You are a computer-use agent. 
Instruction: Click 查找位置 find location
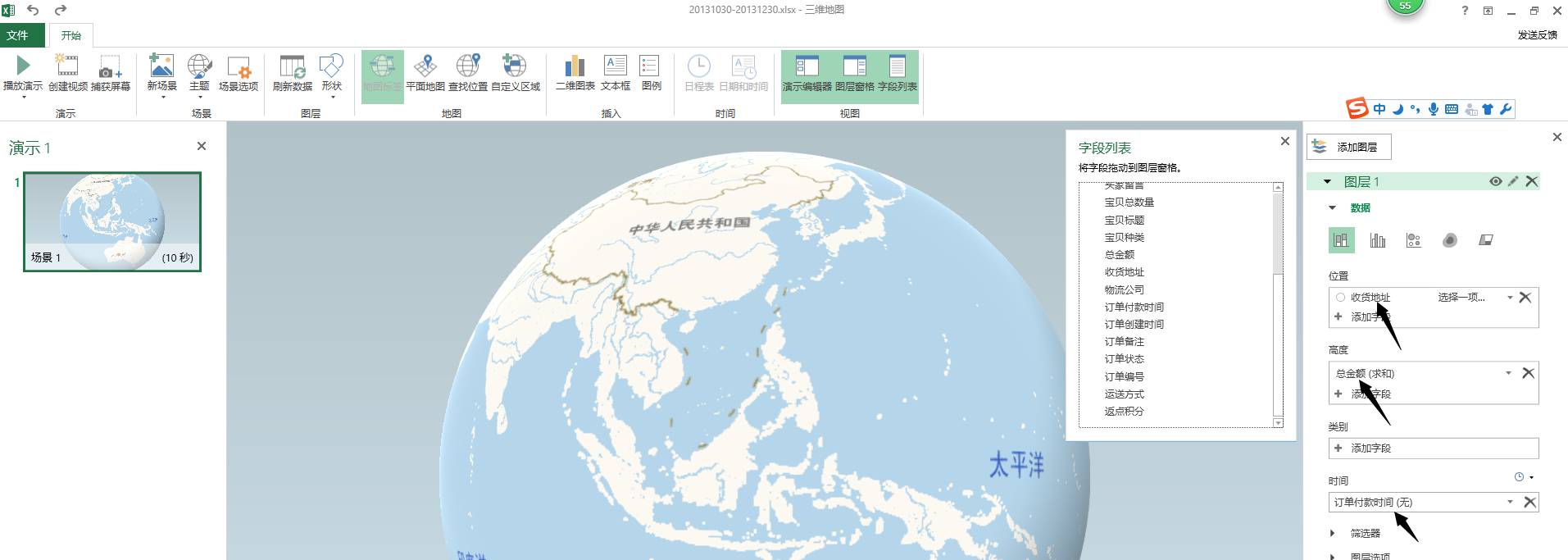point(468,74)
